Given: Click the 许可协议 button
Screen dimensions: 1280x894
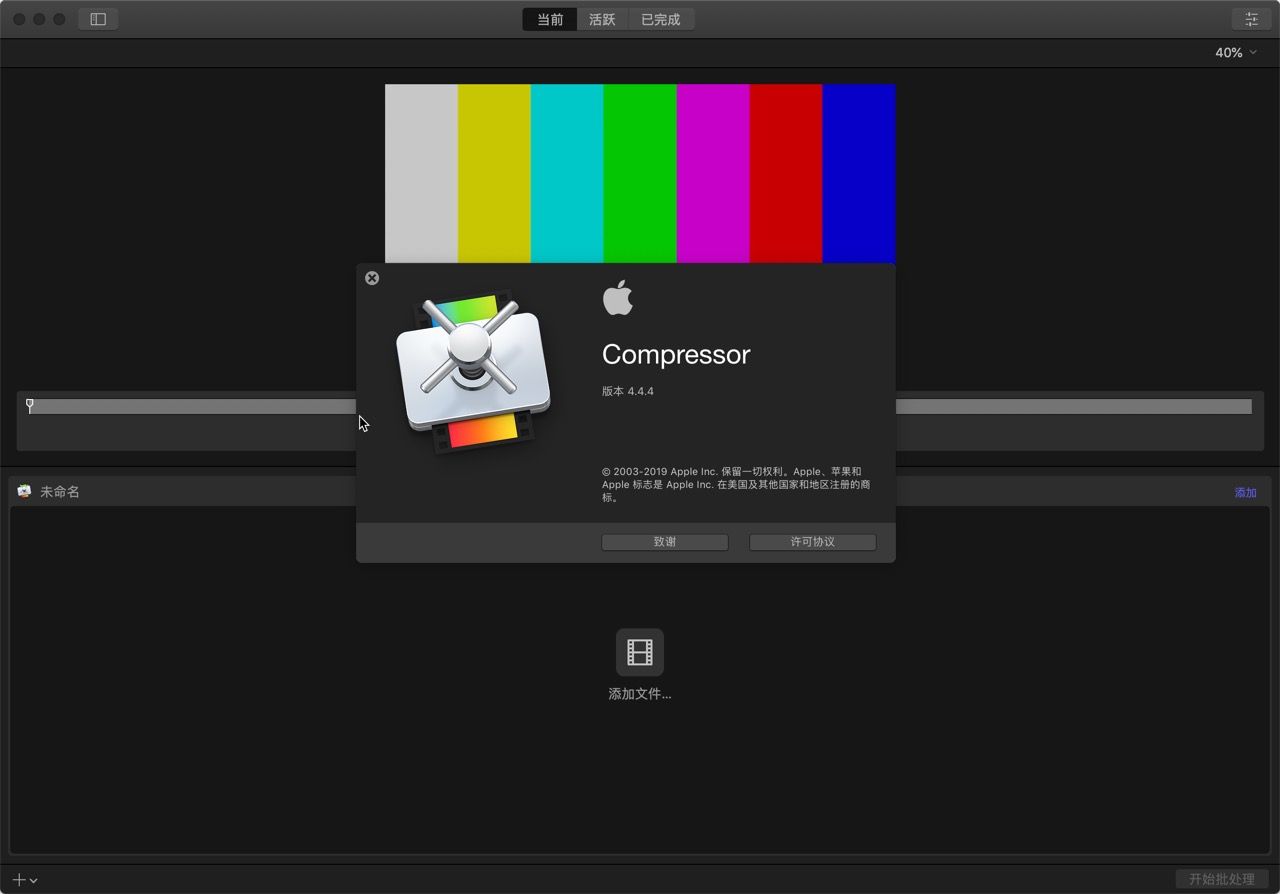Looking at the screenshot, I should tap(813, 542).
